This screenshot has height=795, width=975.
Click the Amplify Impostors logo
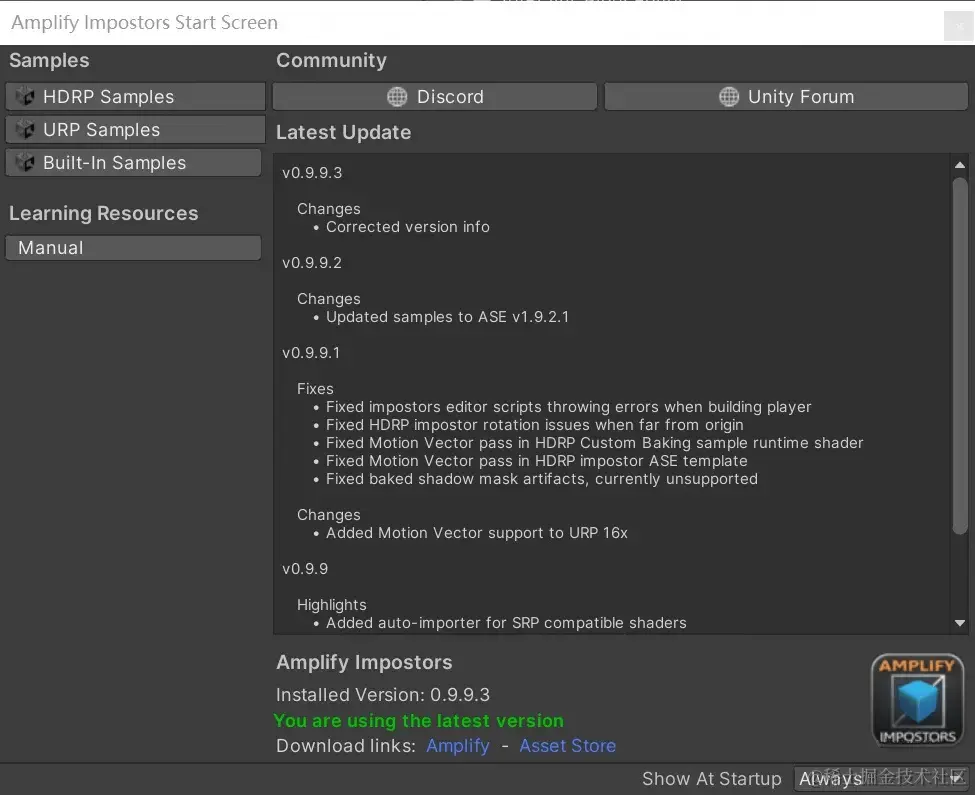click(x=917, y=700)
